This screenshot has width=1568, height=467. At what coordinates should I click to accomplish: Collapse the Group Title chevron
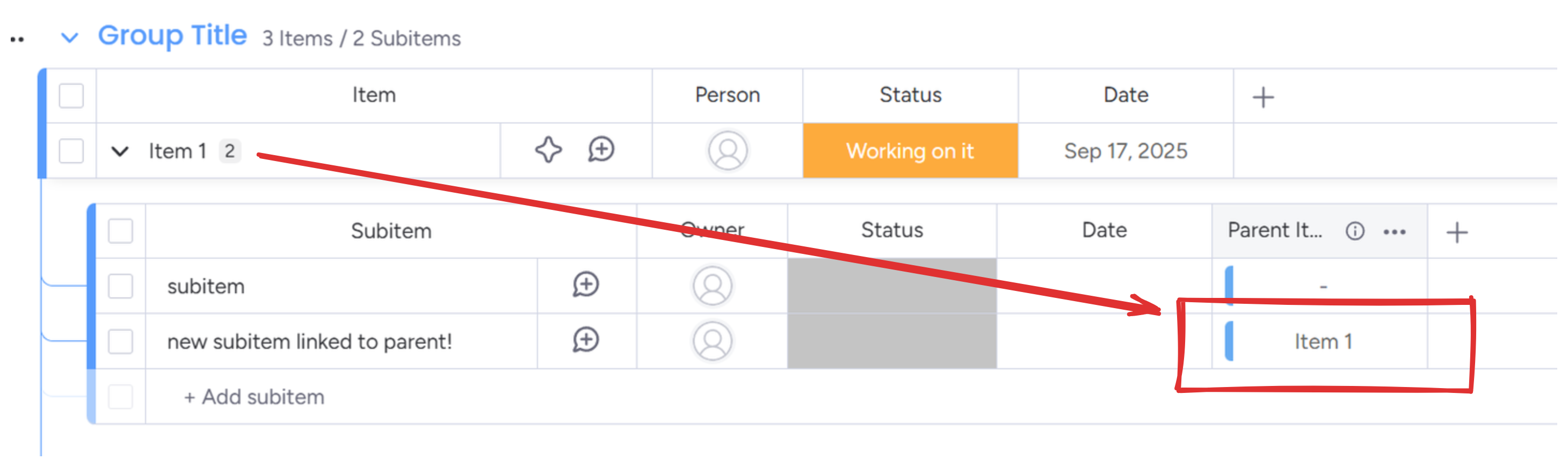tap(70, 38)
